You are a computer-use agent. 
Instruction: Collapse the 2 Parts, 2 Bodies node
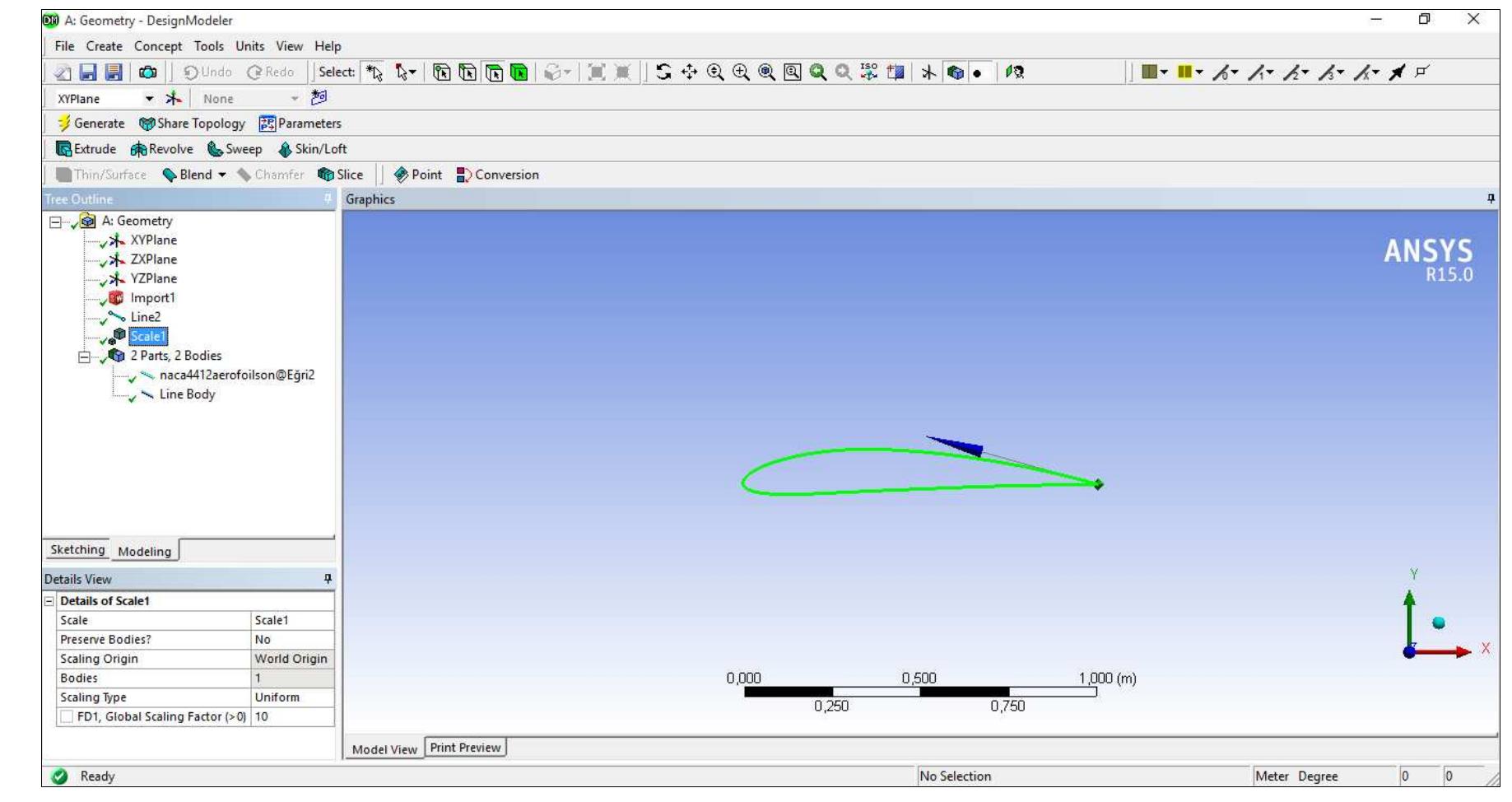84,357
